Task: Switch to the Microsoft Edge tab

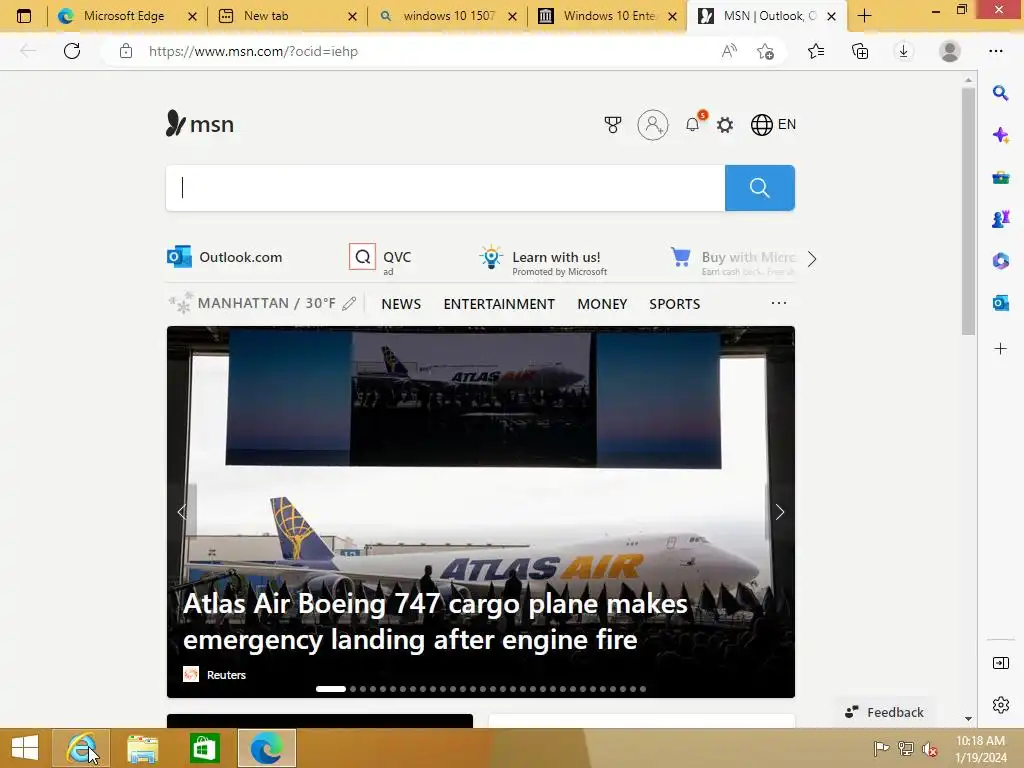Action: (x=124, y=16)
